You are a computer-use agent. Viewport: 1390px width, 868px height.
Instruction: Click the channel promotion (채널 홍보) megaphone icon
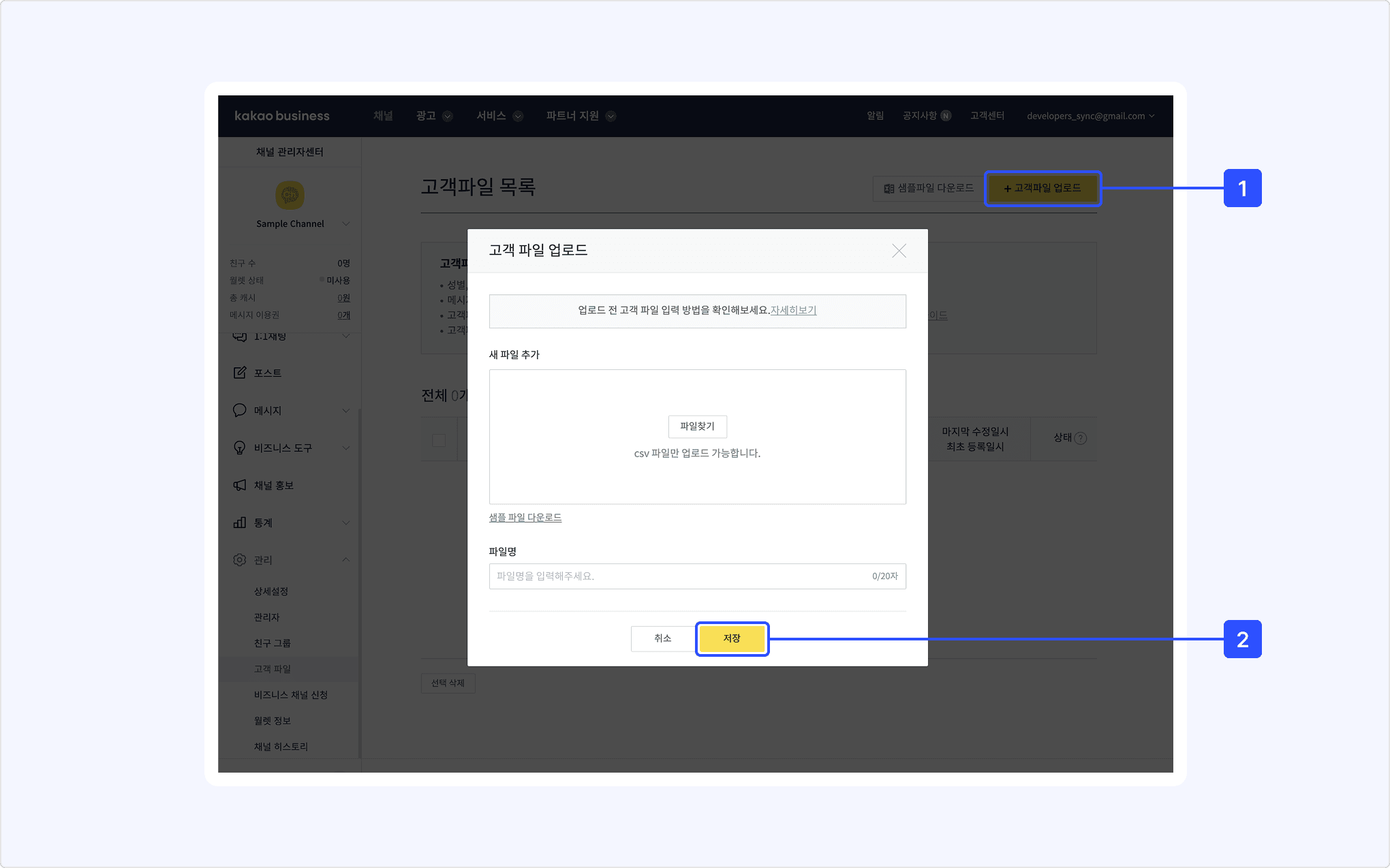pyautogui.click(x=239, y=485)
